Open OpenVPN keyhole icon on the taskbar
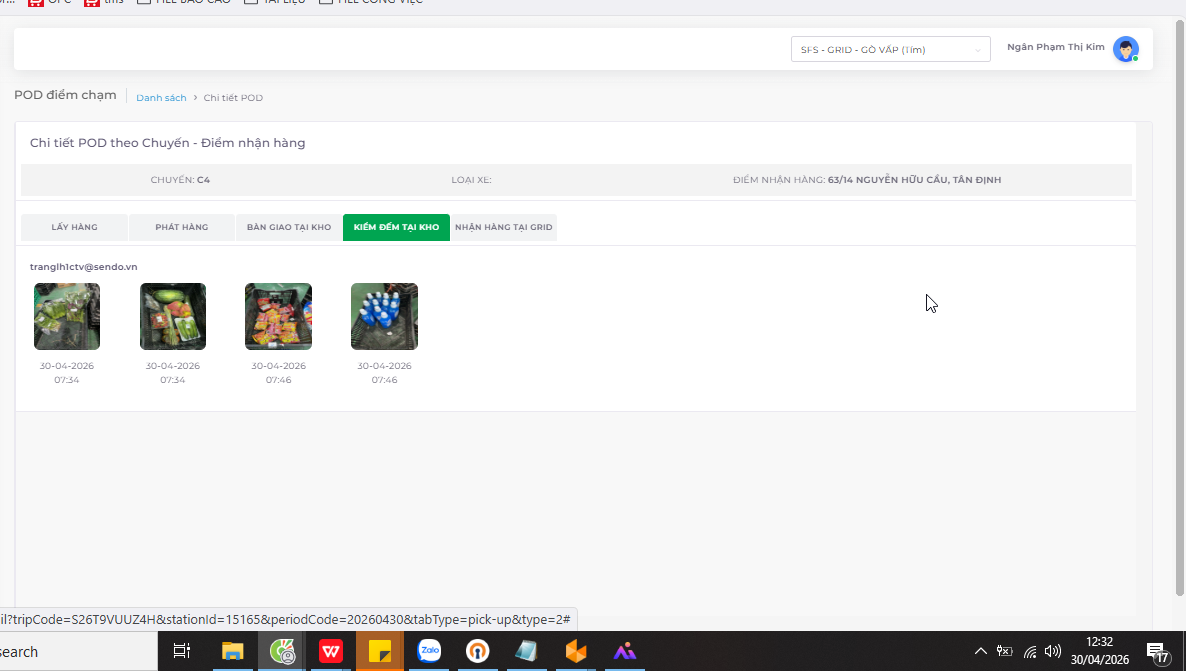This screenshot has width=1186, height=671. 477,651
